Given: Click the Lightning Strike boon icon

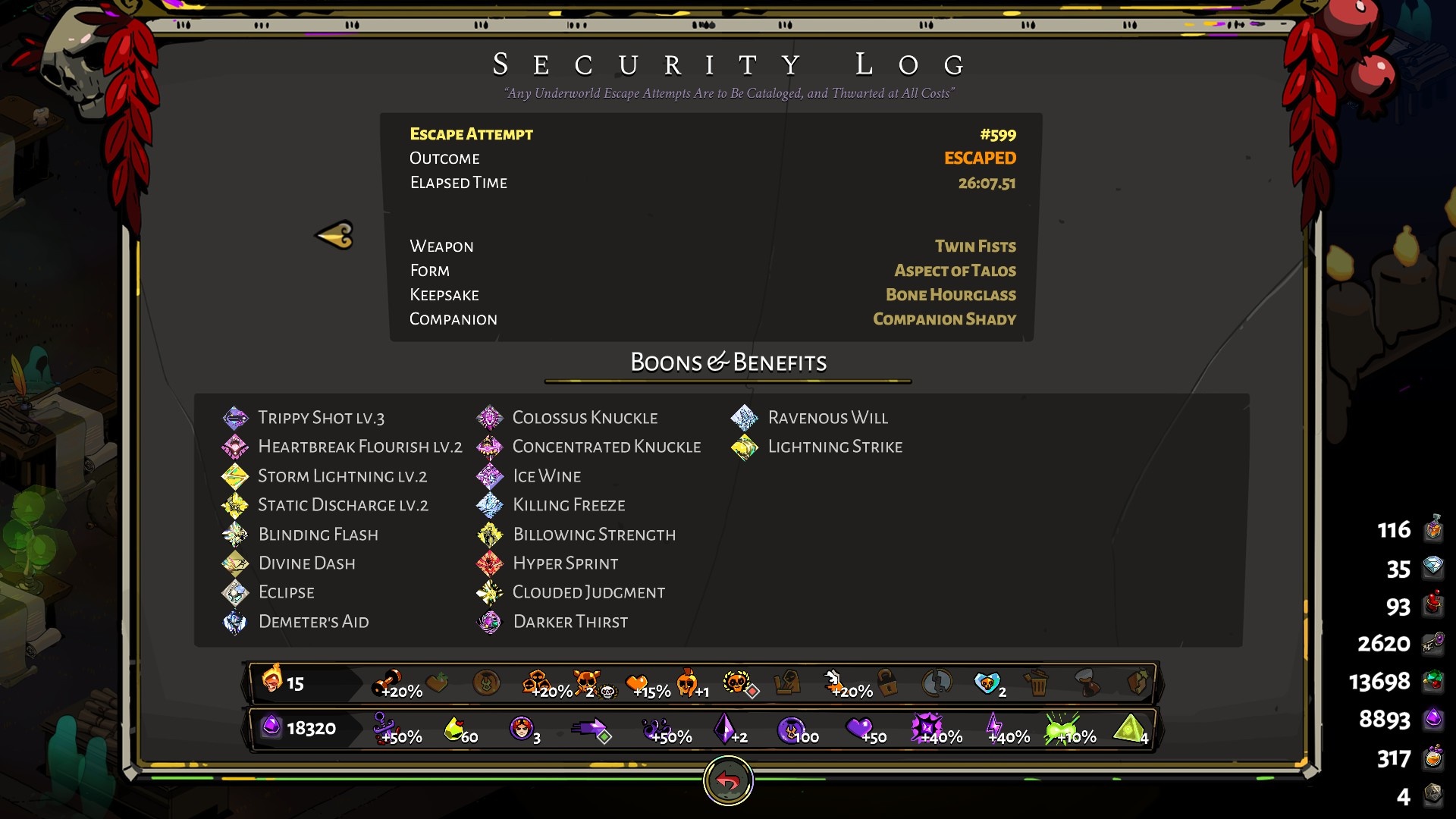Looking at the screenshot, I should [x=745, y=447].
